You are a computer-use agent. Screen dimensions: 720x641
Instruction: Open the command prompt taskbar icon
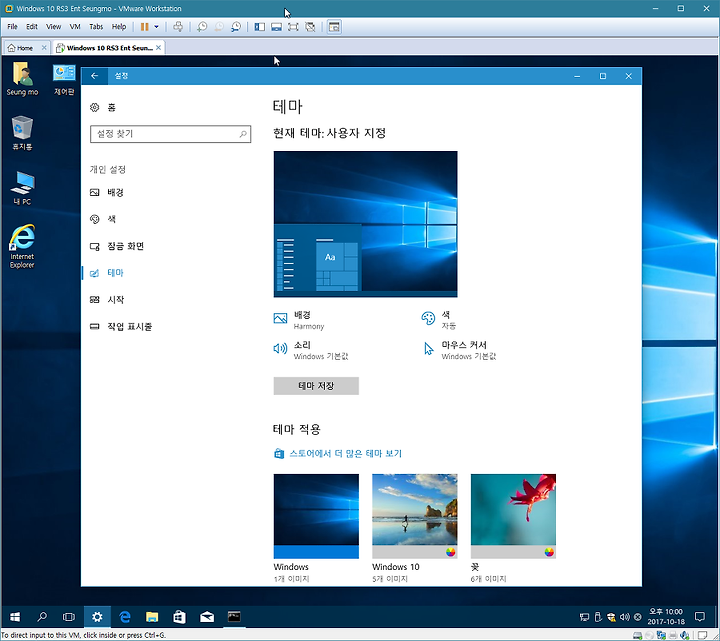(234, 617)
